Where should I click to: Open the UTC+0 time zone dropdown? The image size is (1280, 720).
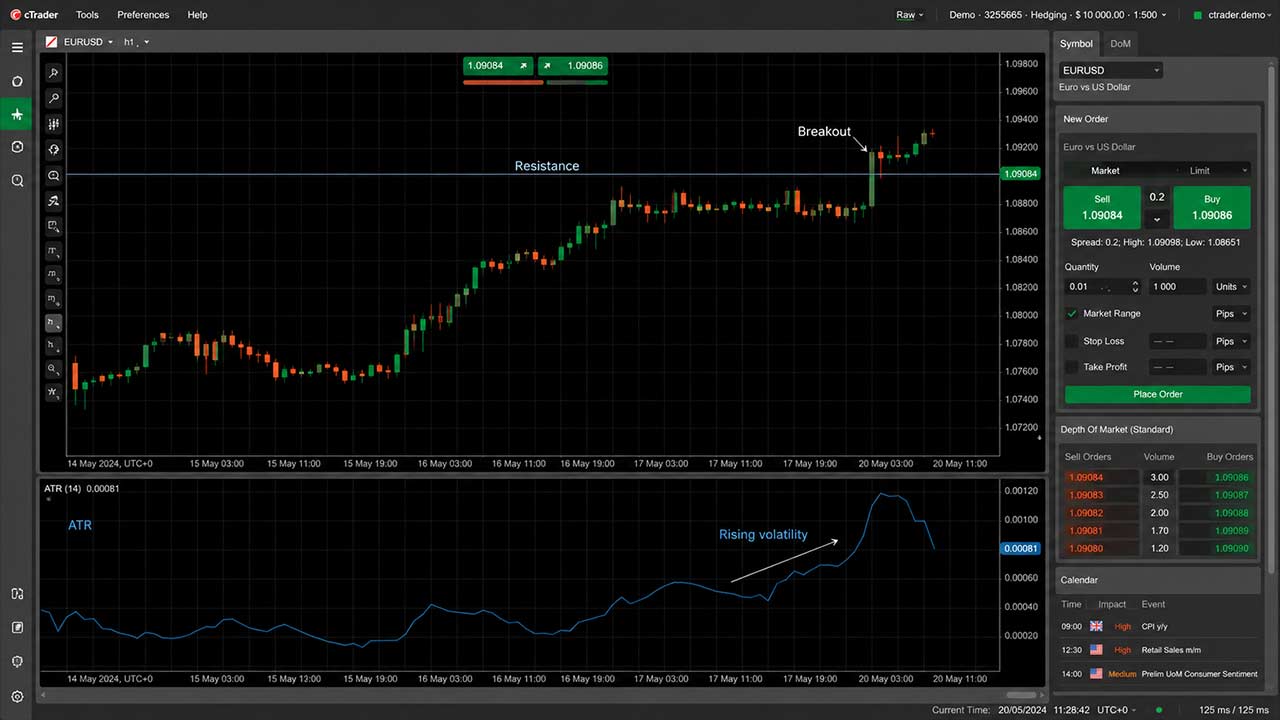(1117, 710)
